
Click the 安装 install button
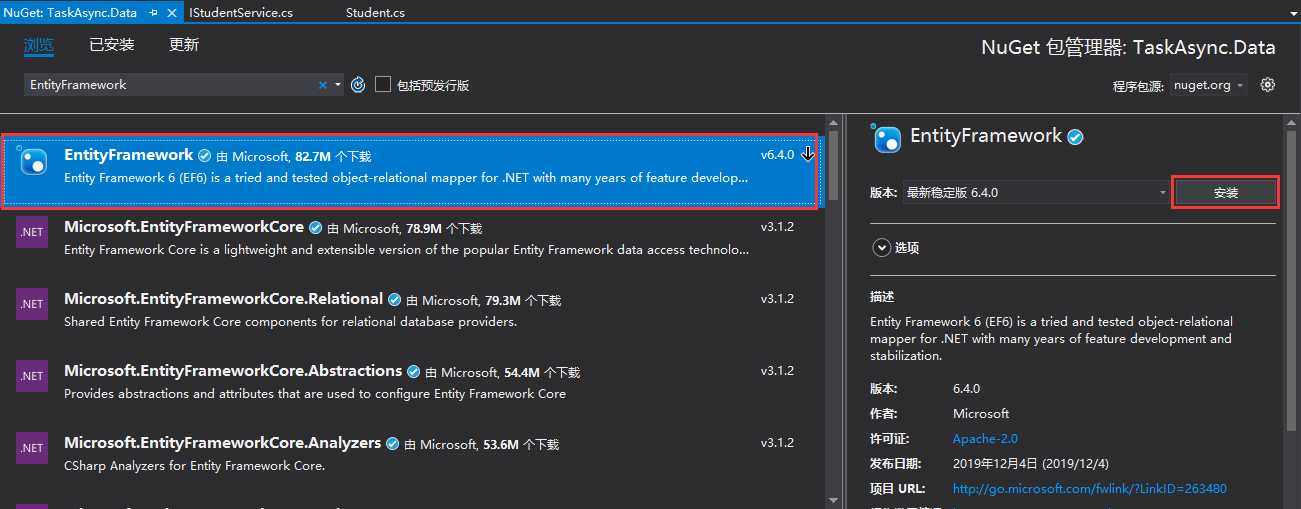click(1225, 192)
